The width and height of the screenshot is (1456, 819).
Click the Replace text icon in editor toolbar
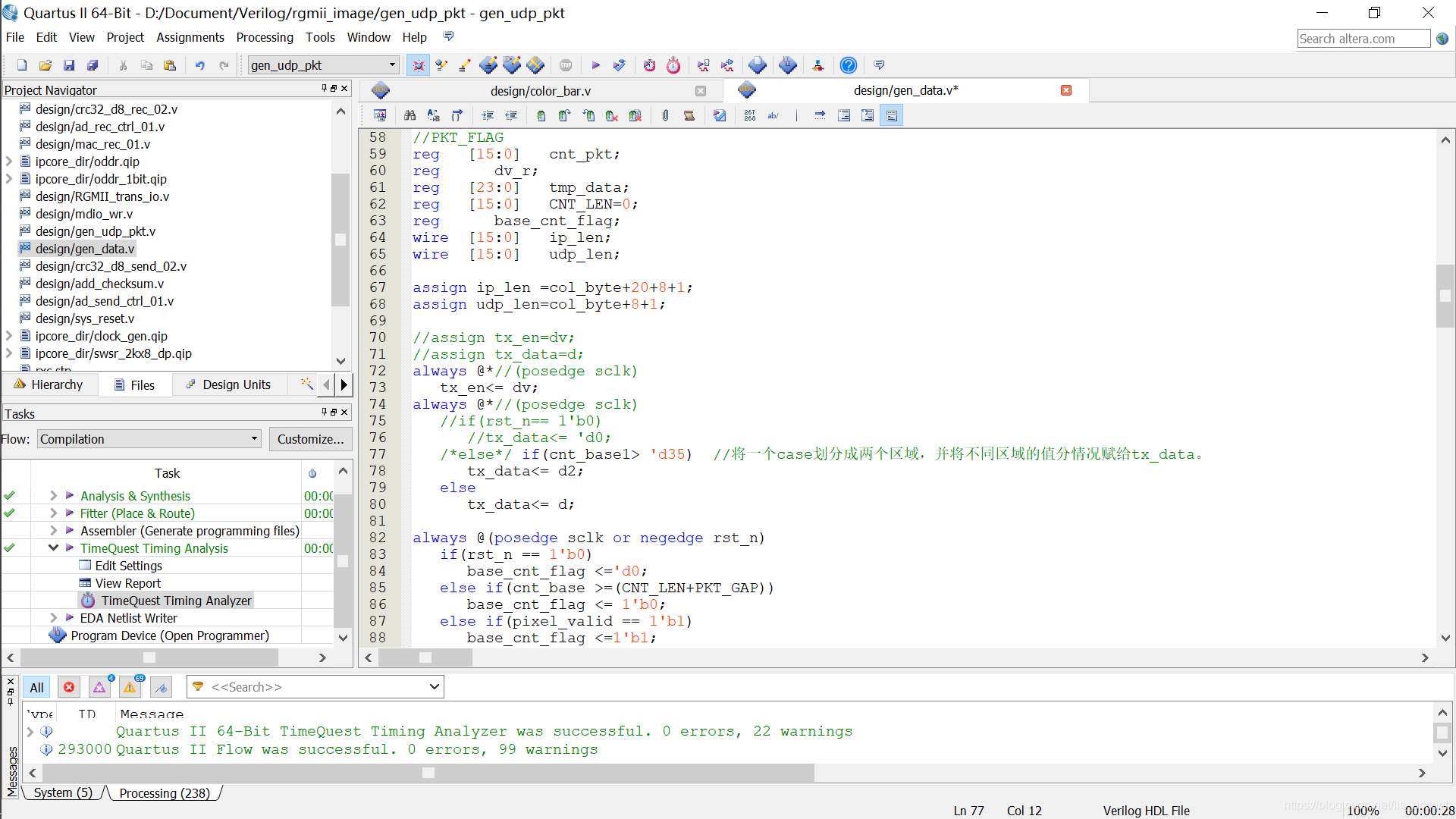click(433, 115)
